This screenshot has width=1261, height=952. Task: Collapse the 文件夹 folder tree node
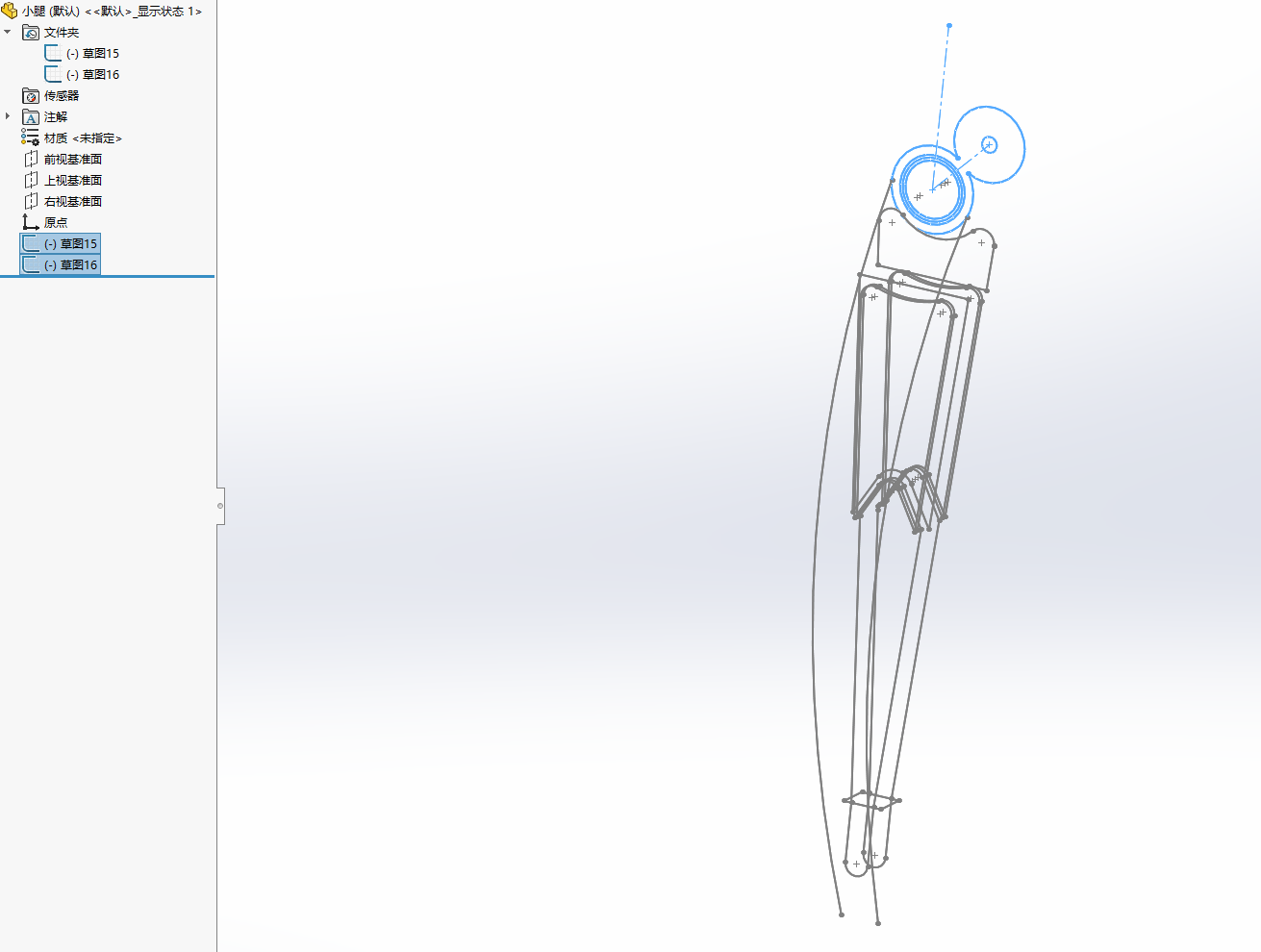pyautogui.click(x=8, y=32)
